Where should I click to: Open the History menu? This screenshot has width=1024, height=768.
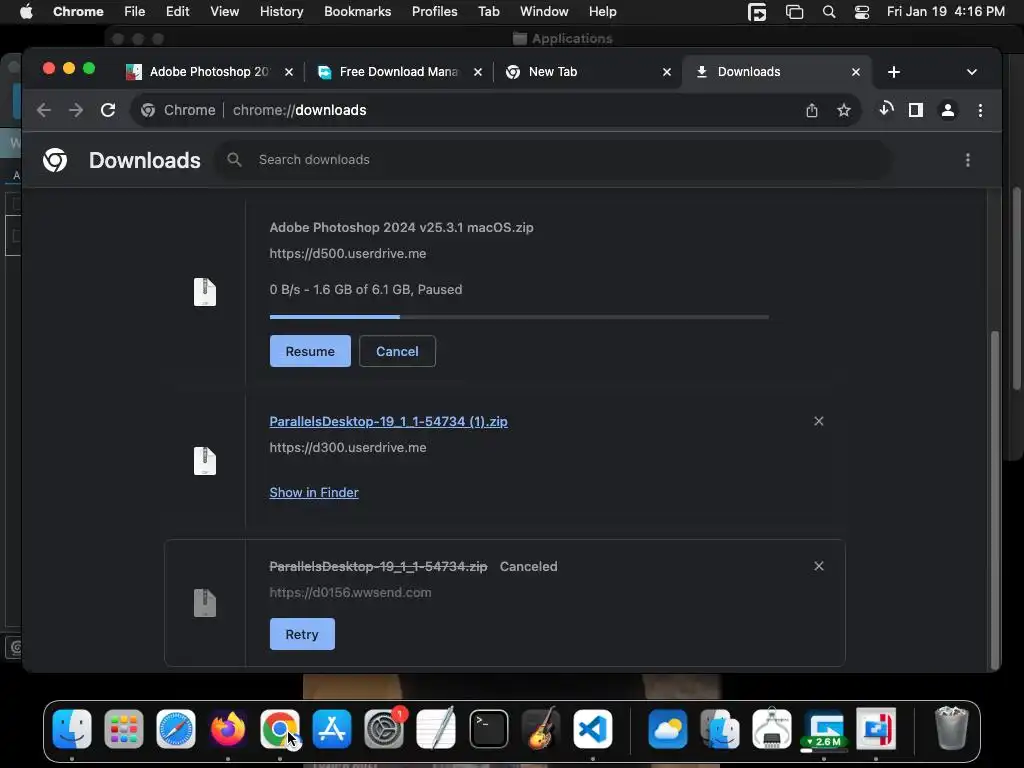click(x=281, y=12)
